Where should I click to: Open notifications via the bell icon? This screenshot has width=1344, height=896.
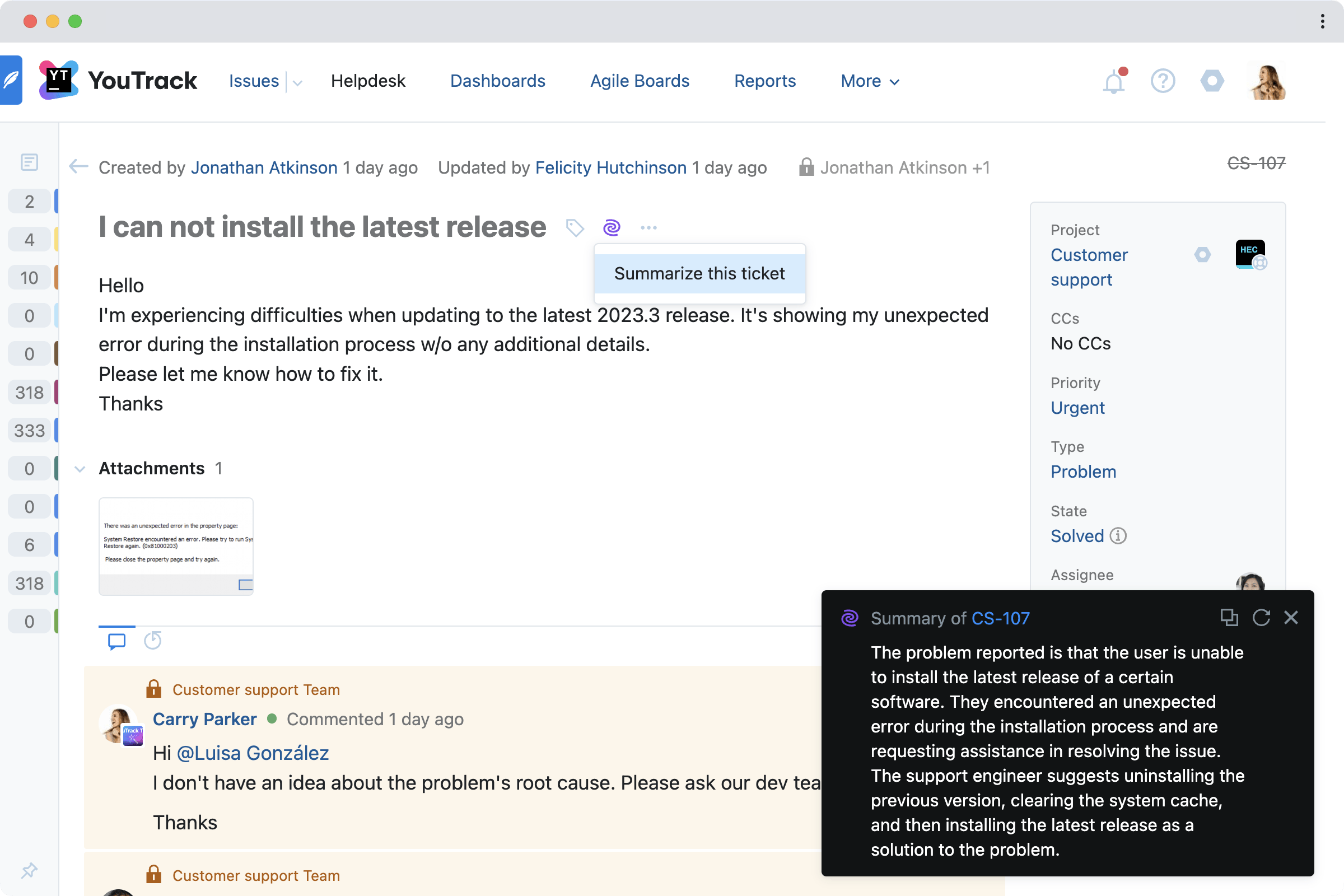tap(1113, 81)
